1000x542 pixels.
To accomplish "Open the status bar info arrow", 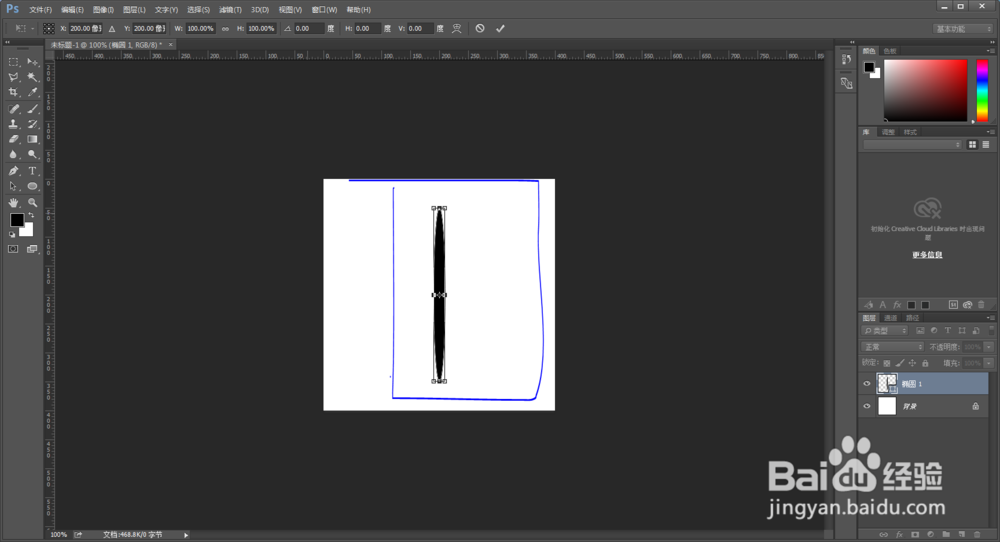I will click(186, 535).
